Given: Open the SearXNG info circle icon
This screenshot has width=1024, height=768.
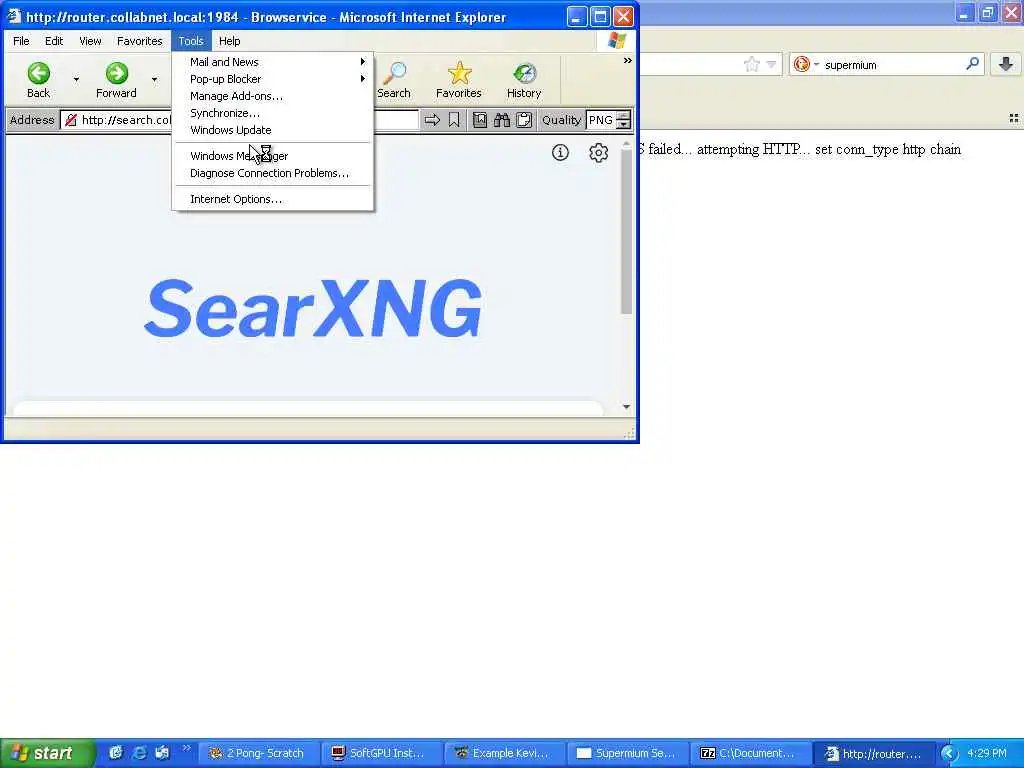Looking at the screenshot, I should coord(560,152).
